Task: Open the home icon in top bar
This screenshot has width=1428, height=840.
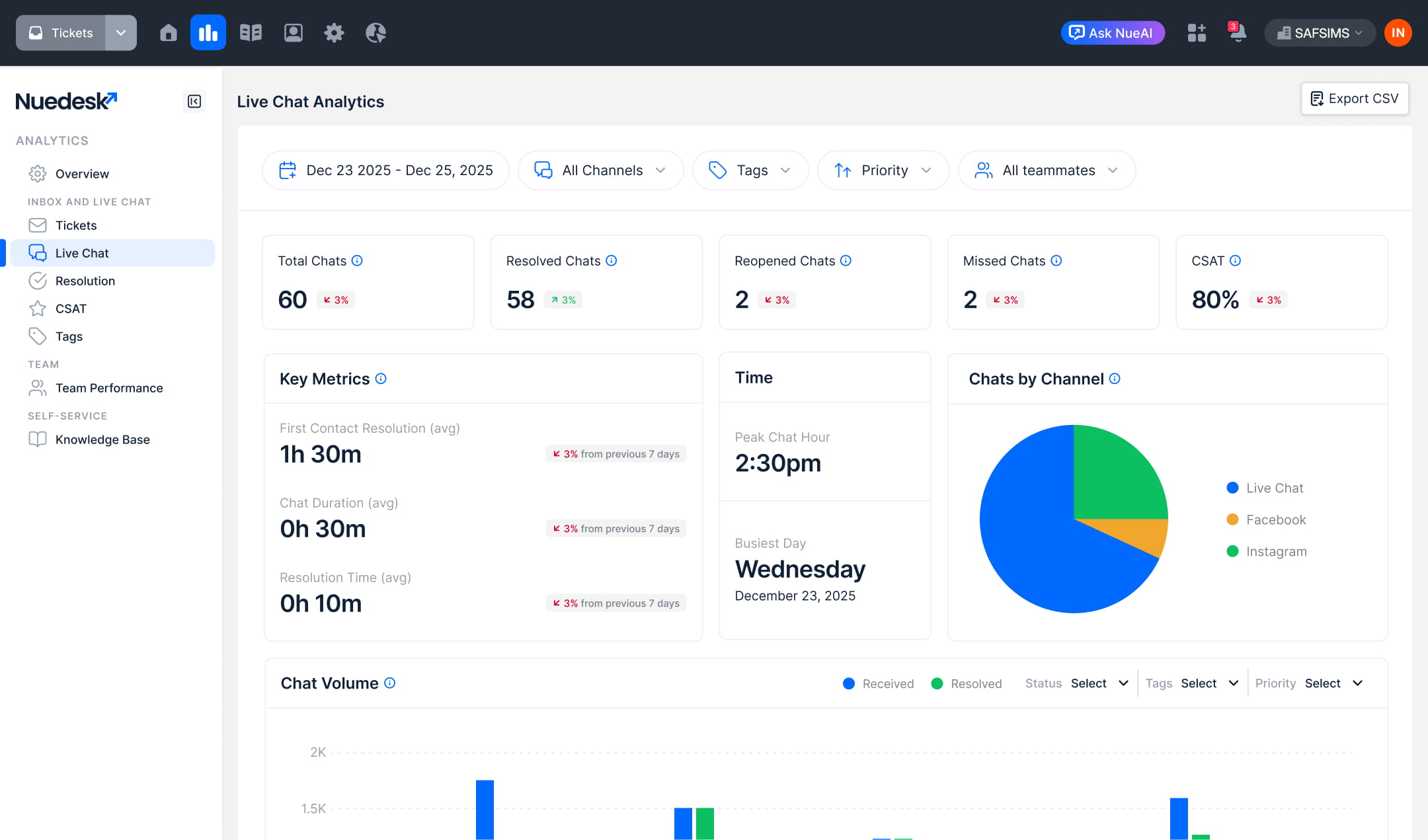Action: pos(169,32)
